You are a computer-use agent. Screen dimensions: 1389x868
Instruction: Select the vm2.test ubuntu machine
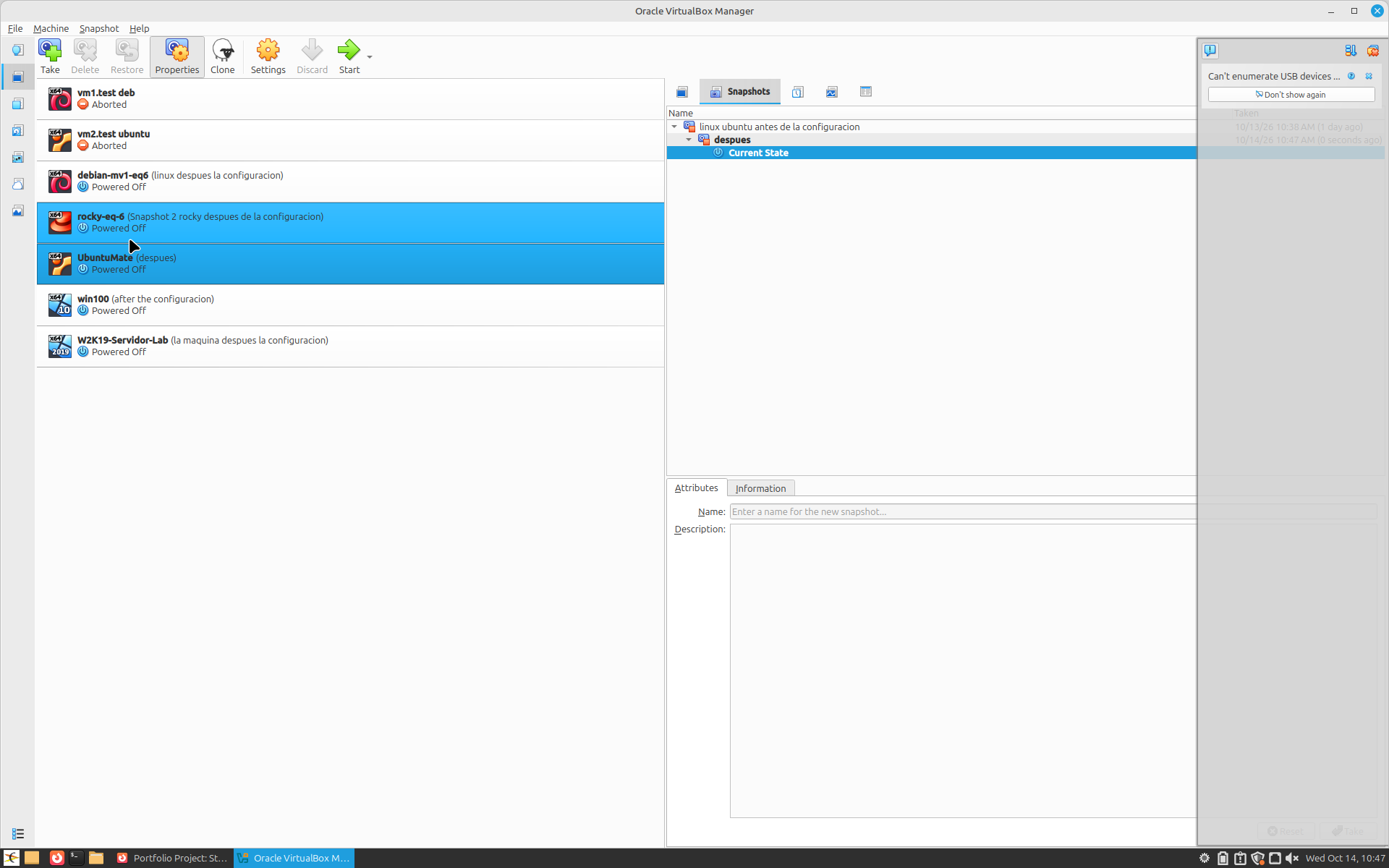click(x=350, y=140)
